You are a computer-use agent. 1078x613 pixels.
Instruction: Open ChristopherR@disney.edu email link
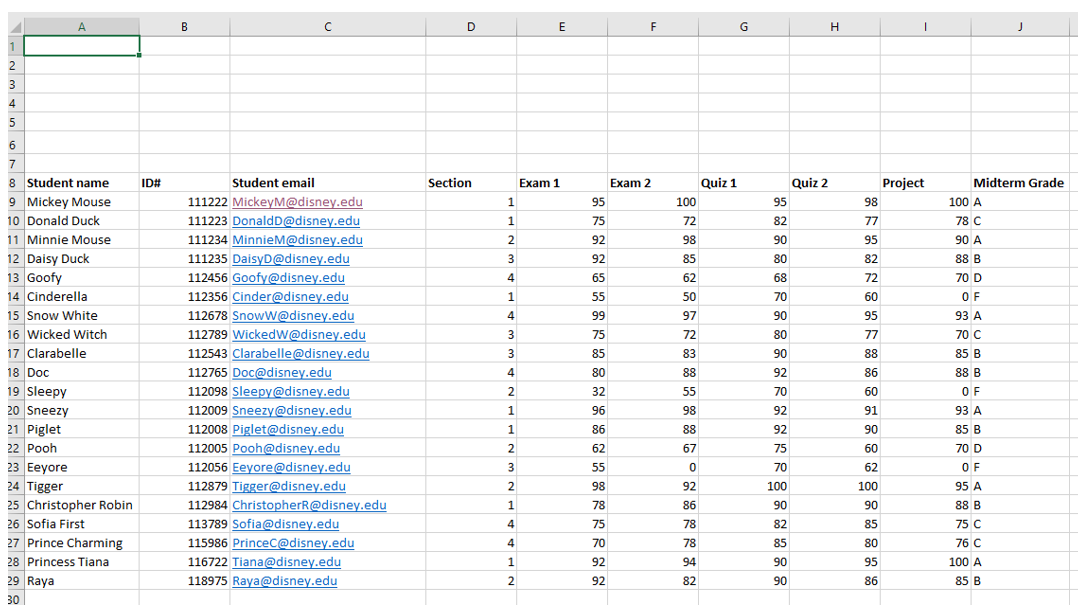(309, 505)
